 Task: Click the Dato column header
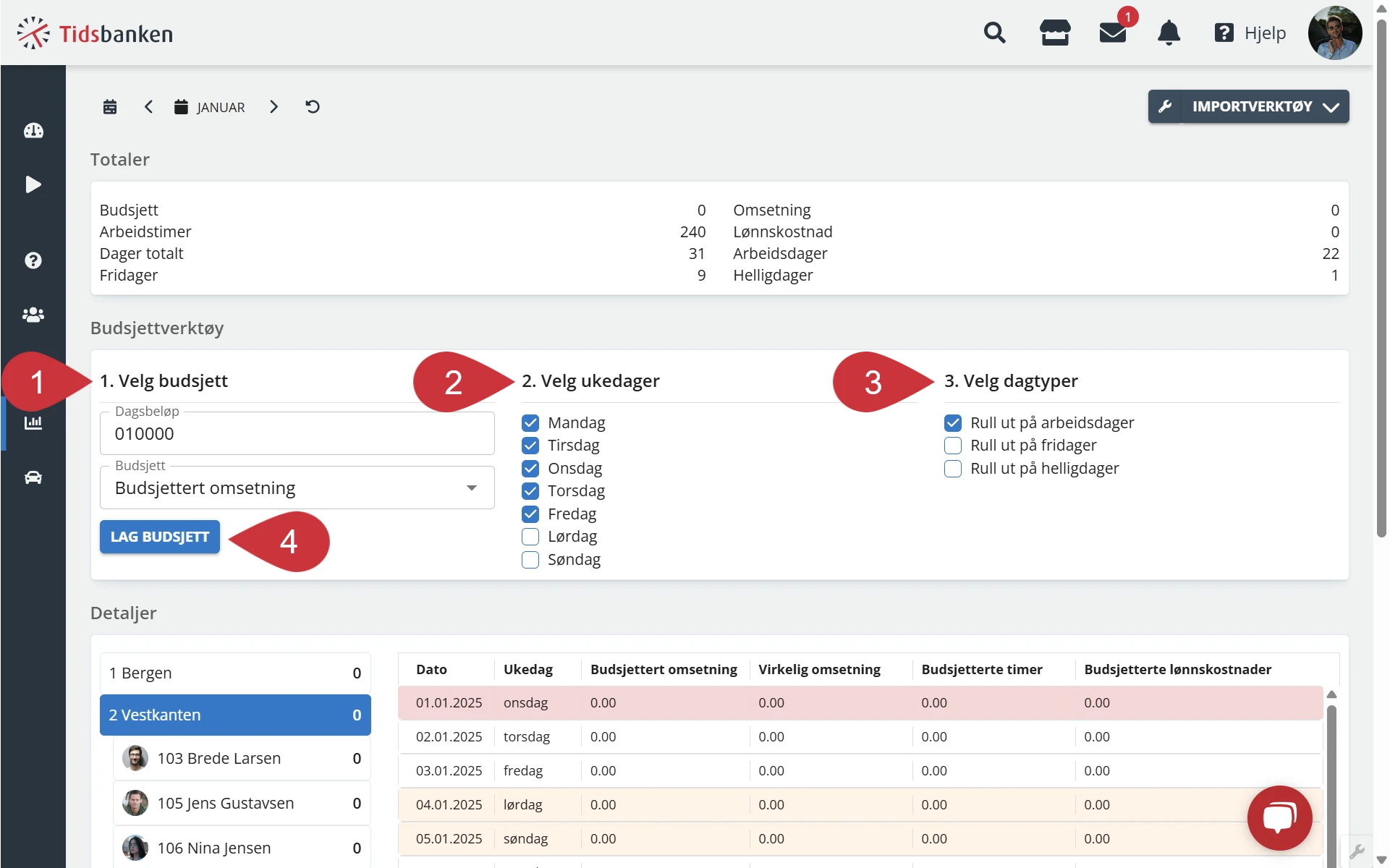[431, 669]
